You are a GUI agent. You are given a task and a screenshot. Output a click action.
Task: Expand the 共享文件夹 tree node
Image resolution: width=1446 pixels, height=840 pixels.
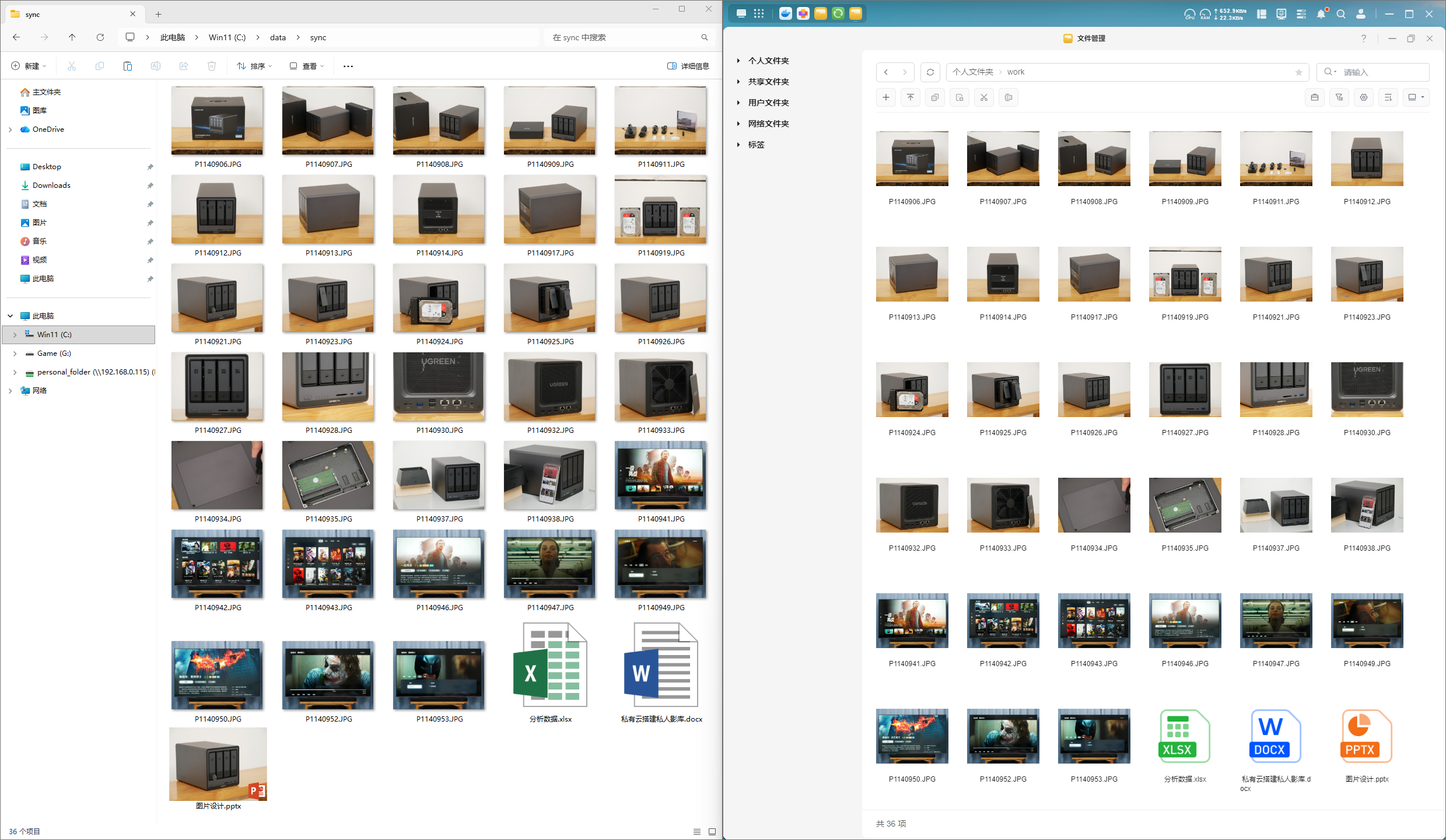(x=738, y=82)
